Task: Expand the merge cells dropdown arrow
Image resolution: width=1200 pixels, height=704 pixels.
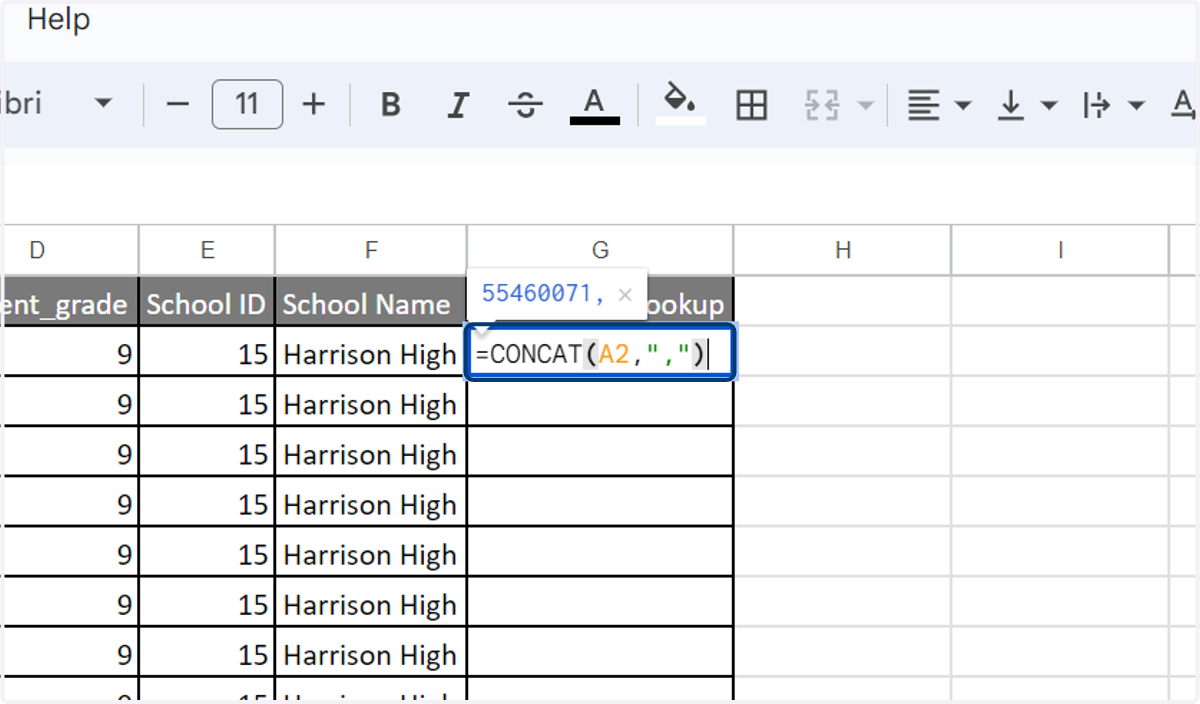Action: (x=865, y=105)
